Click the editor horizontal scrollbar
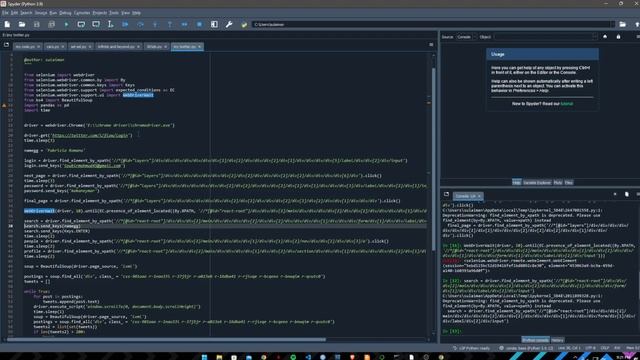Viewport: 640px width, 360px height. tap(167, 339)
